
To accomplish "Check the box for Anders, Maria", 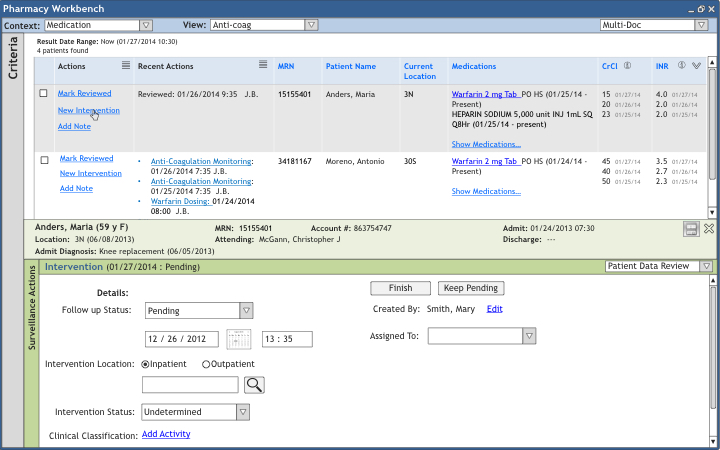I will tap(43, 93).
